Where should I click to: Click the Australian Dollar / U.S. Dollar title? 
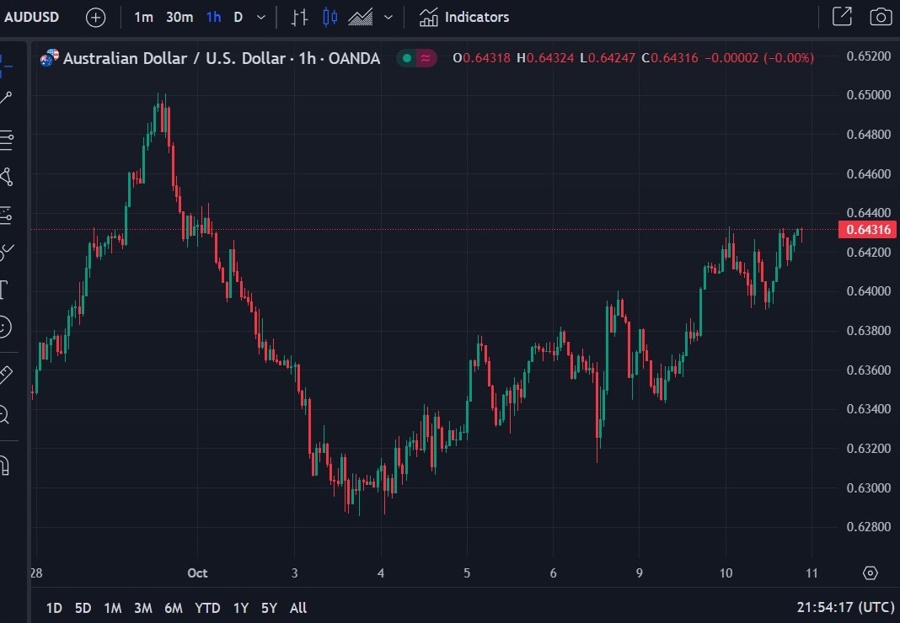pos(221,58)
